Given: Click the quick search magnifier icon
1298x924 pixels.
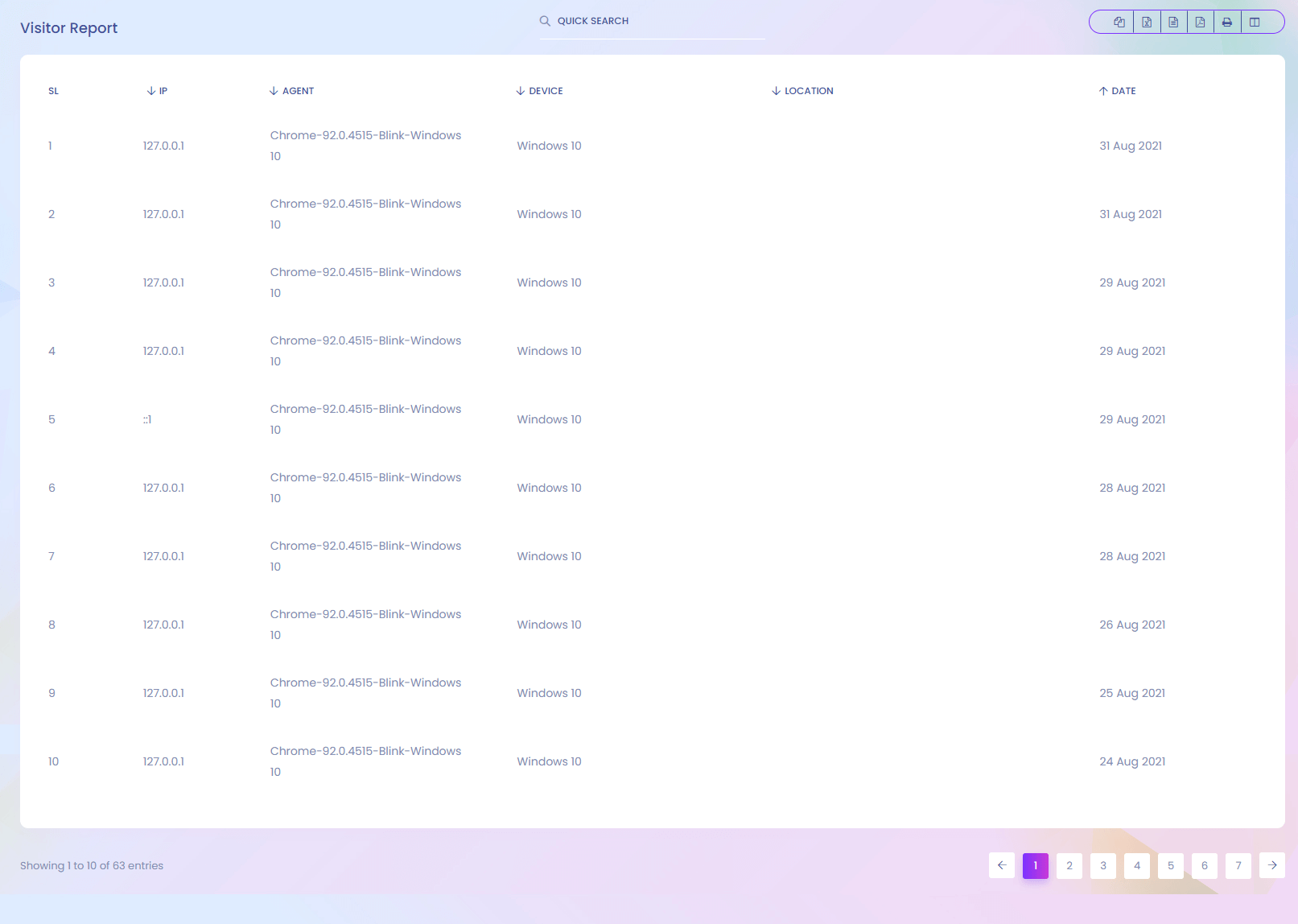Looking at the screenshot, I should coord(545,21).
